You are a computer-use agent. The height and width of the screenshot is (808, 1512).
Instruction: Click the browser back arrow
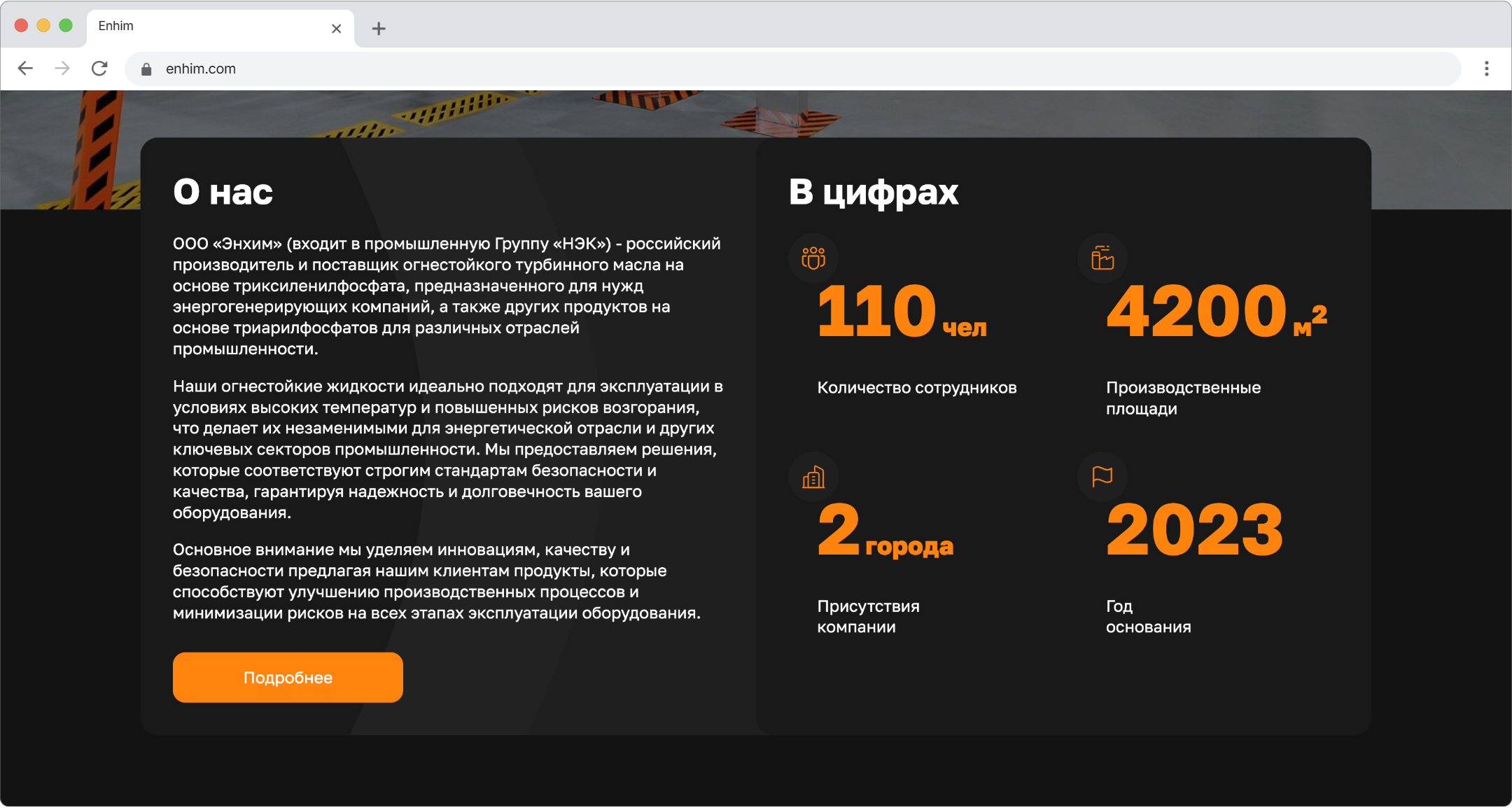[25, 69]
